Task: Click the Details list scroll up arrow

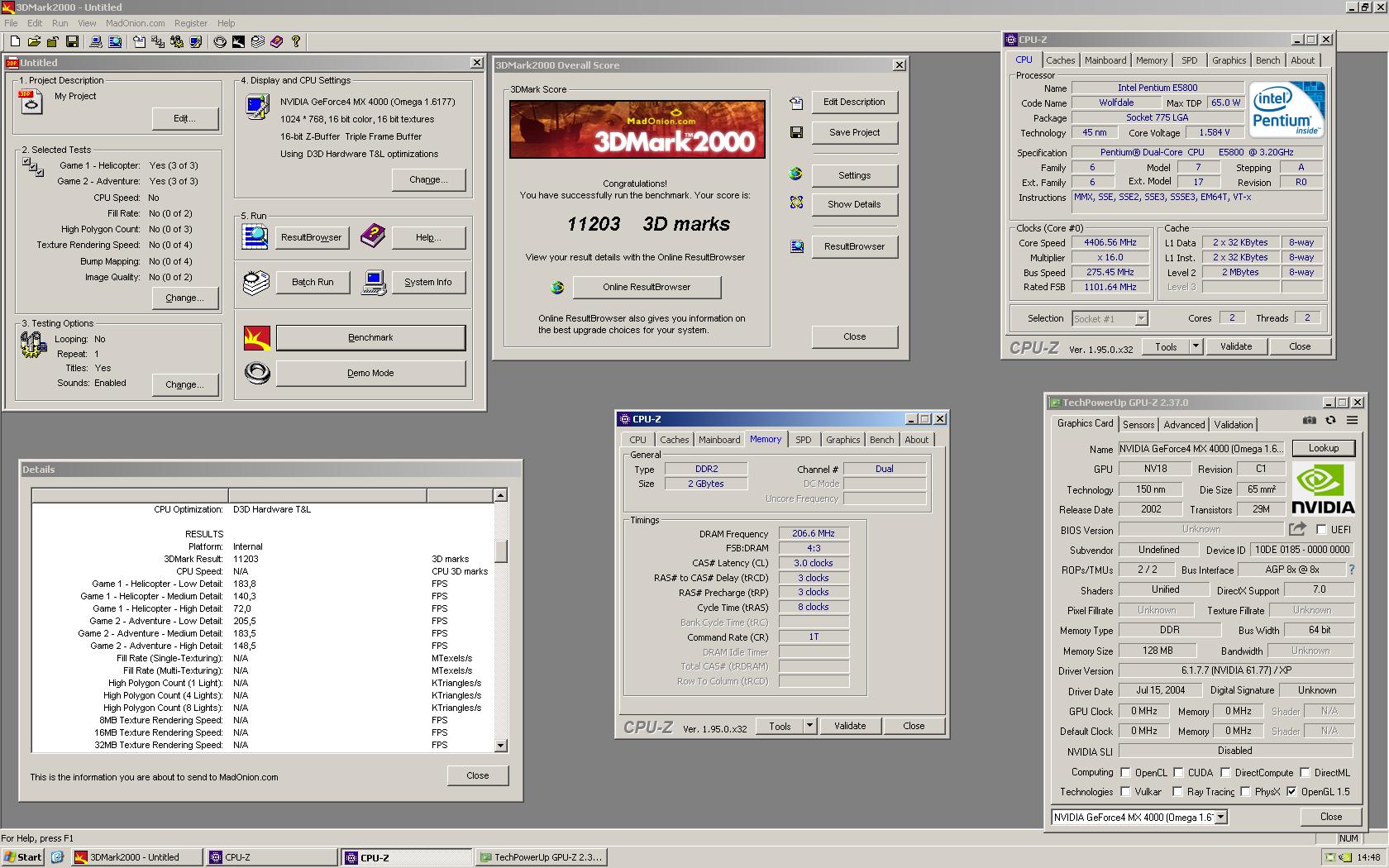Action: (500, 495)
